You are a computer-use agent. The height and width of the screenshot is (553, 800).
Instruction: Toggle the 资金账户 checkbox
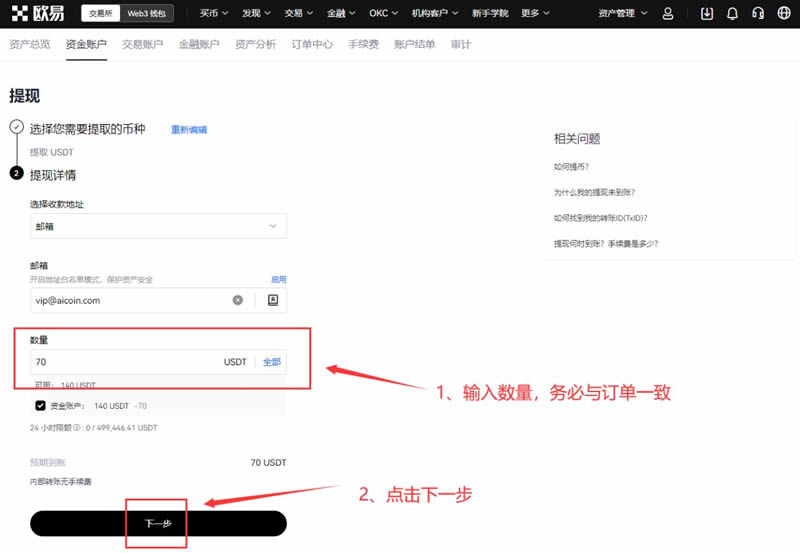(40, 406)
